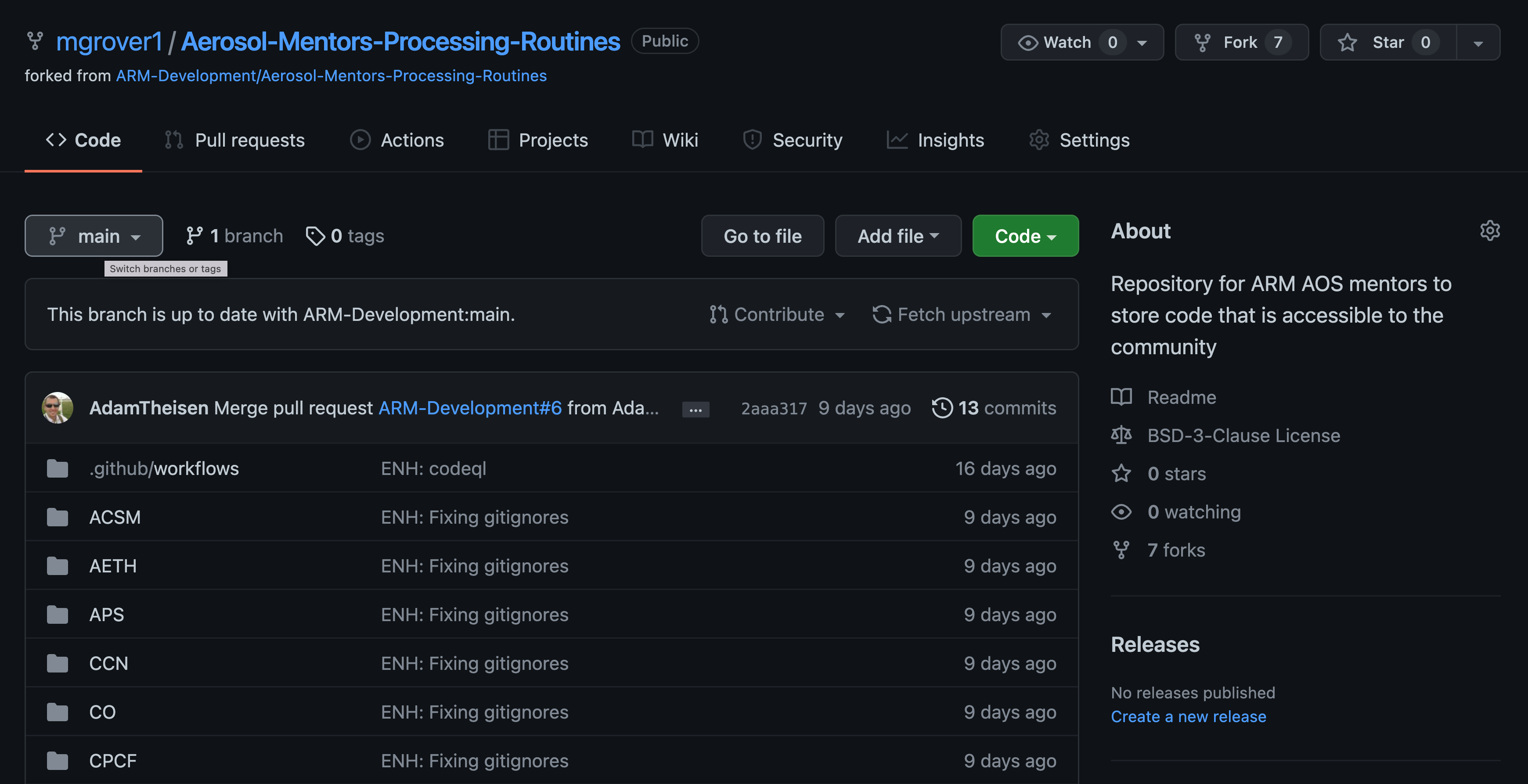This screenshot has height=784, width=1528.
Task: Open the upstream ARM-Development fork source link
Action: 331,76
